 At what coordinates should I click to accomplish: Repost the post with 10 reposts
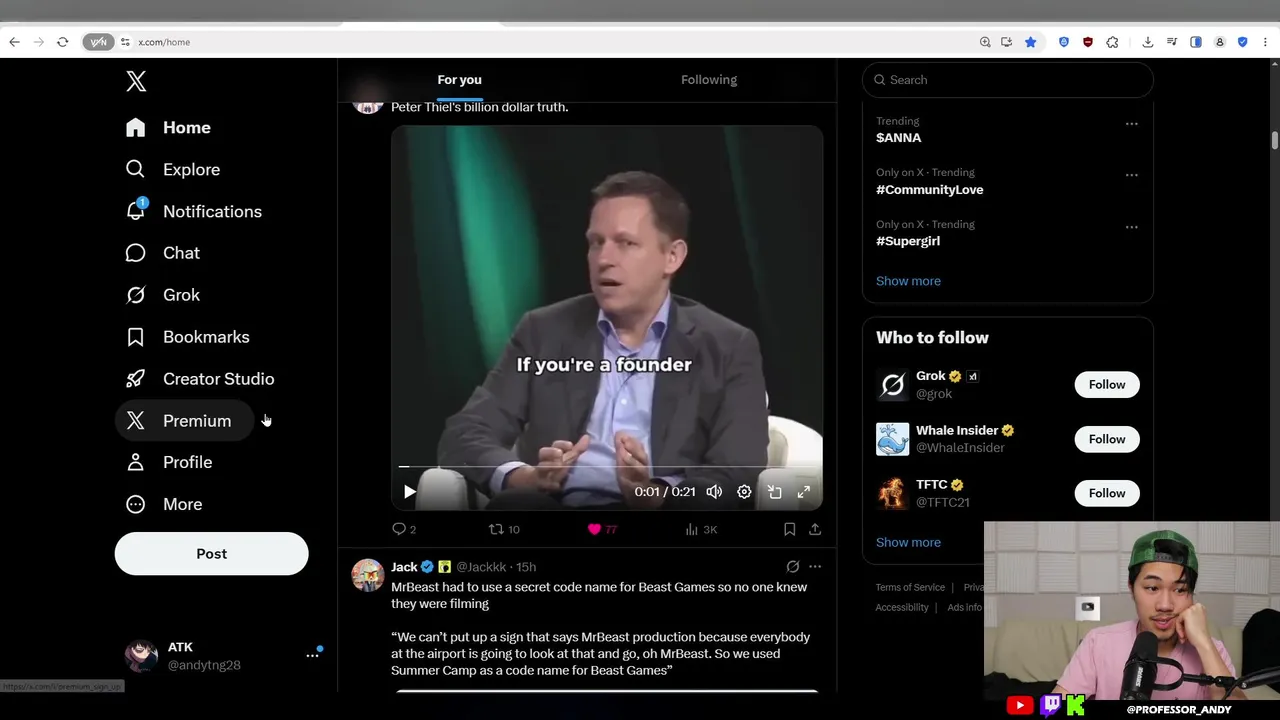[x=503, y=529]
